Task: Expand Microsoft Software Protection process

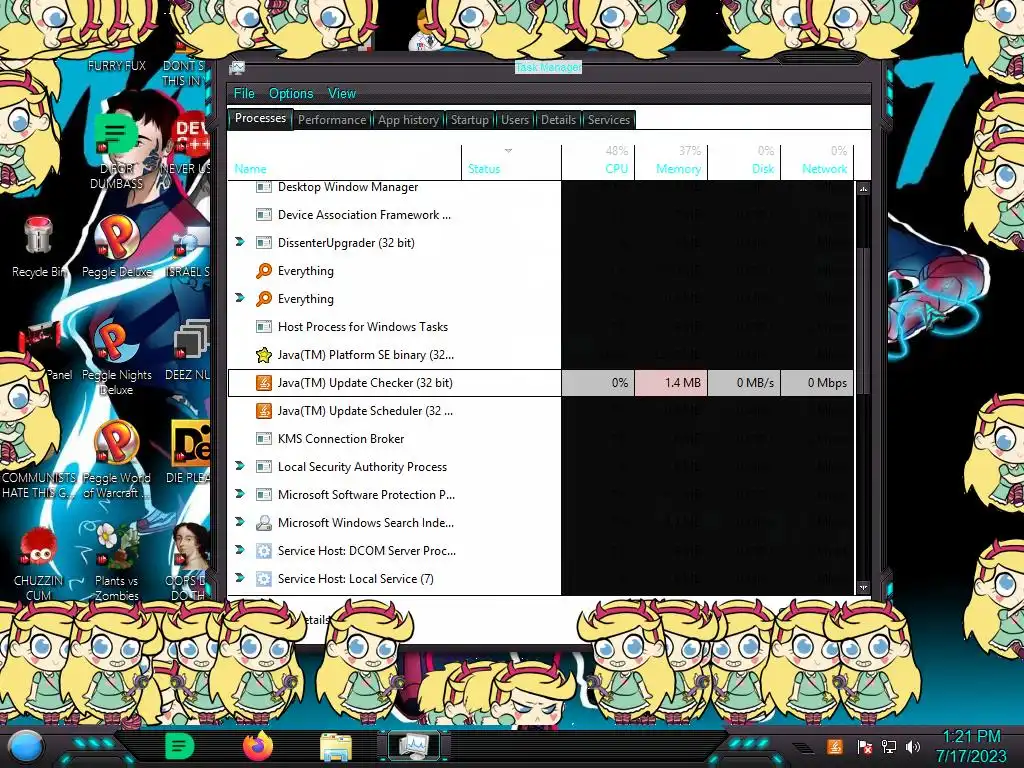Action: [x=240, y=494]
